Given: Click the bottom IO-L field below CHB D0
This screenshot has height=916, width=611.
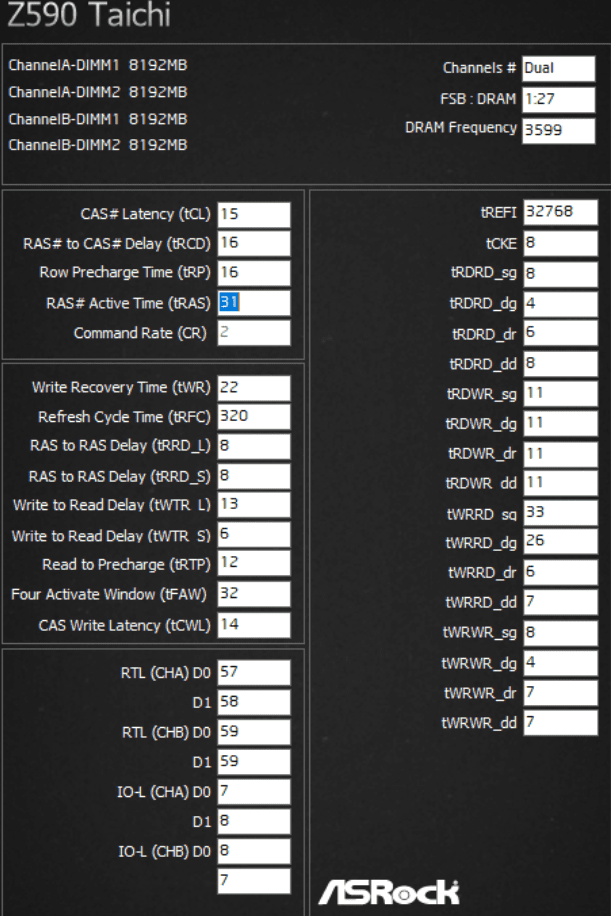Looking at the screenshot, I should point(254,881).
